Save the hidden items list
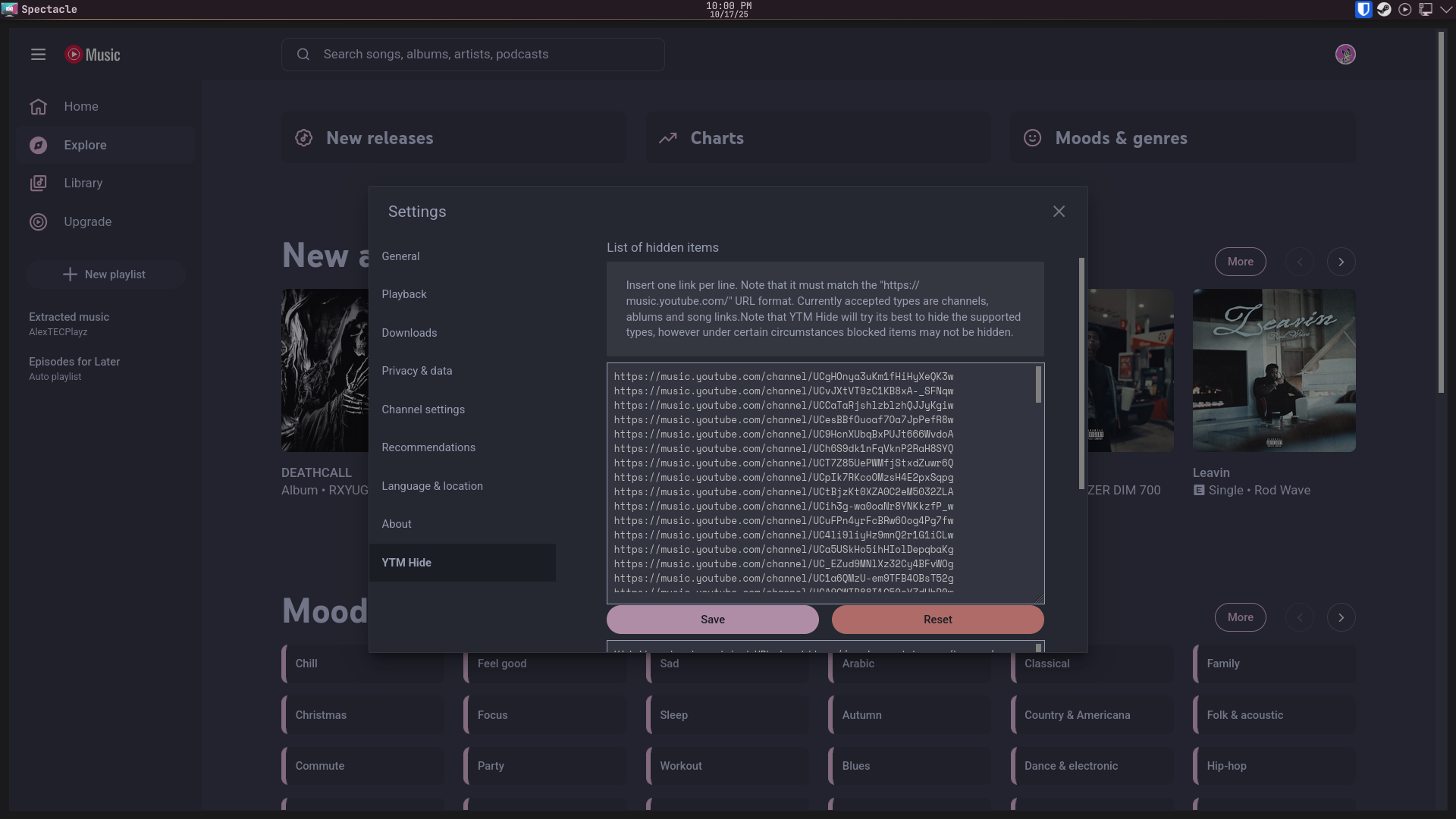 (x=712, y=620)
